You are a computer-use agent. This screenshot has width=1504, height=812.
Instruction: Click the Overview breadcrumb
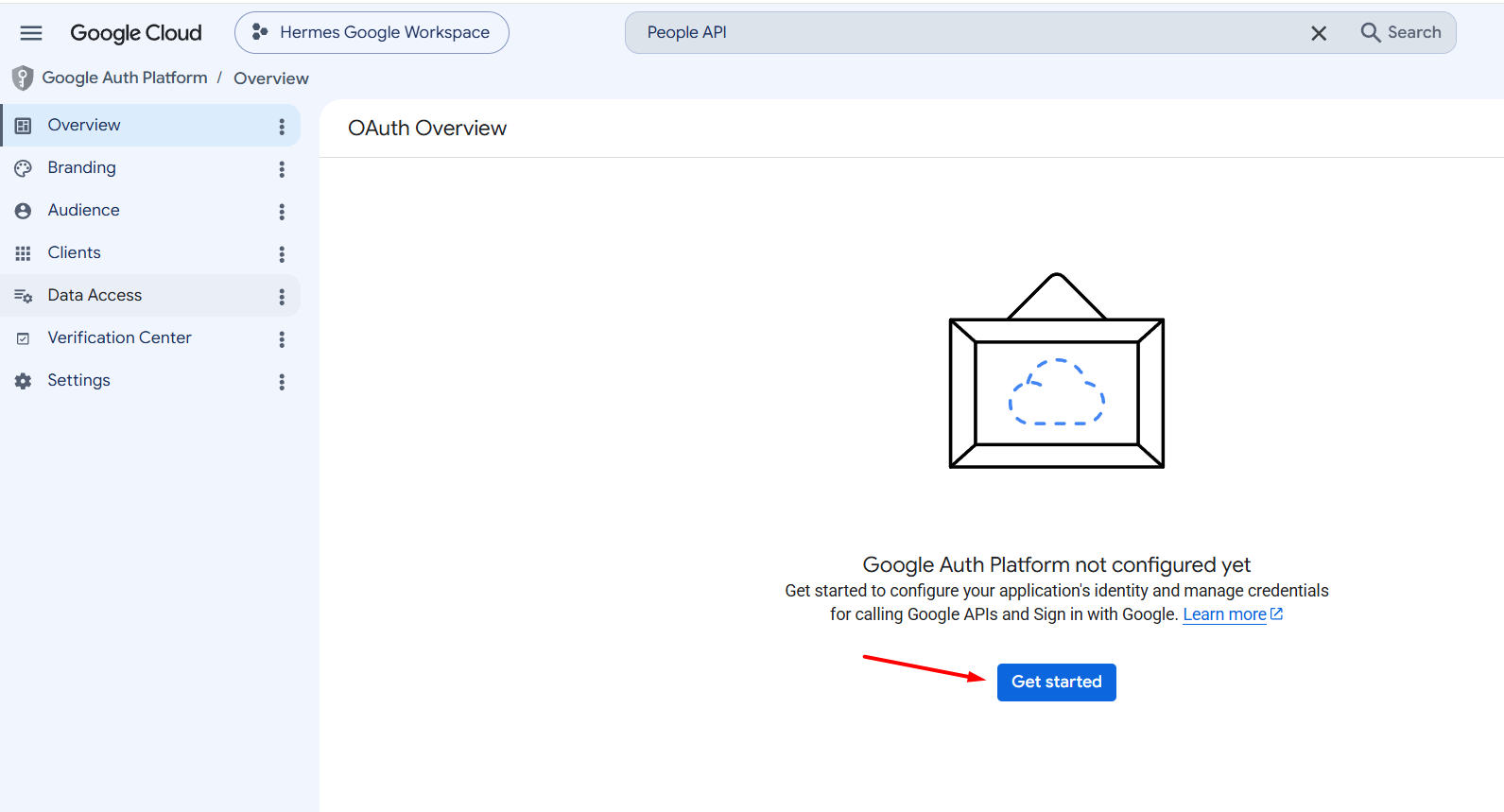(271, 78)
